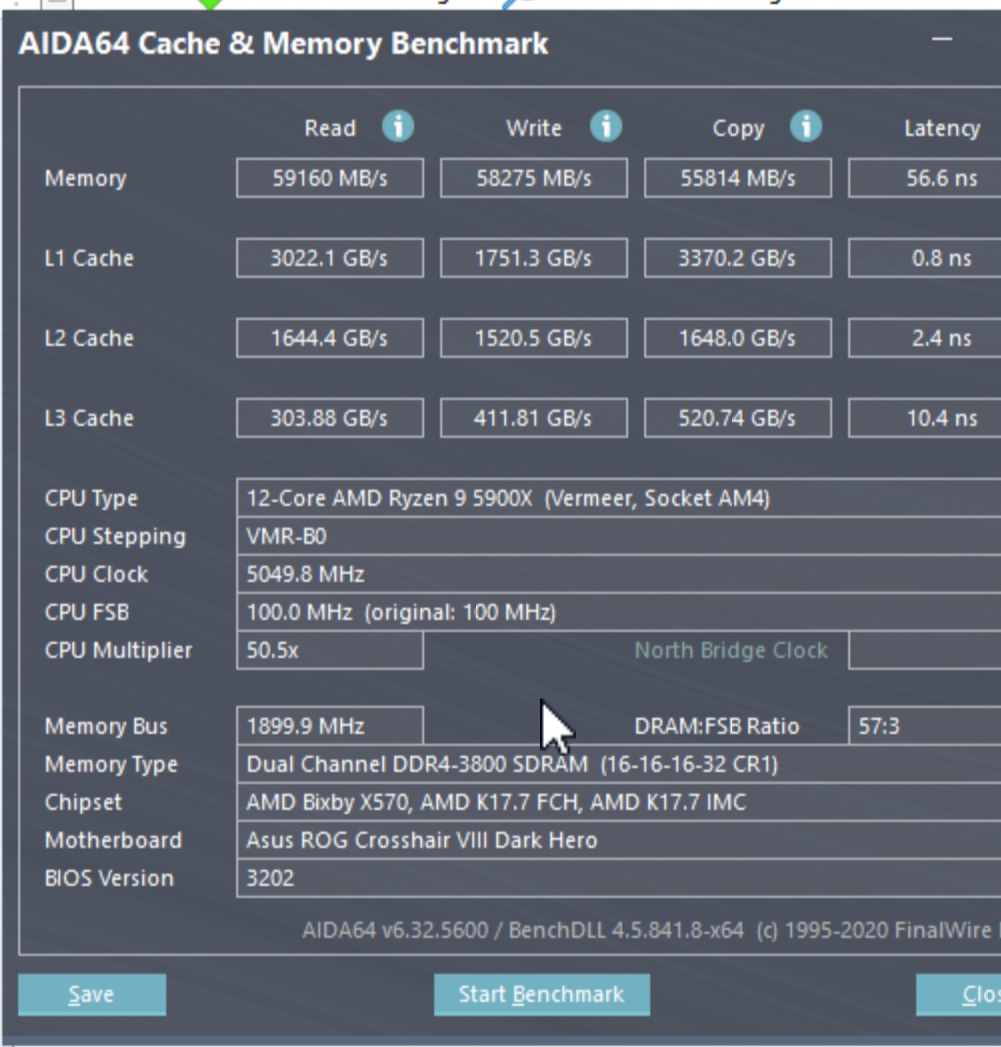Save the benchmark results
The width and height of the screenshot is (1001, 1047).
pos(92,994)
